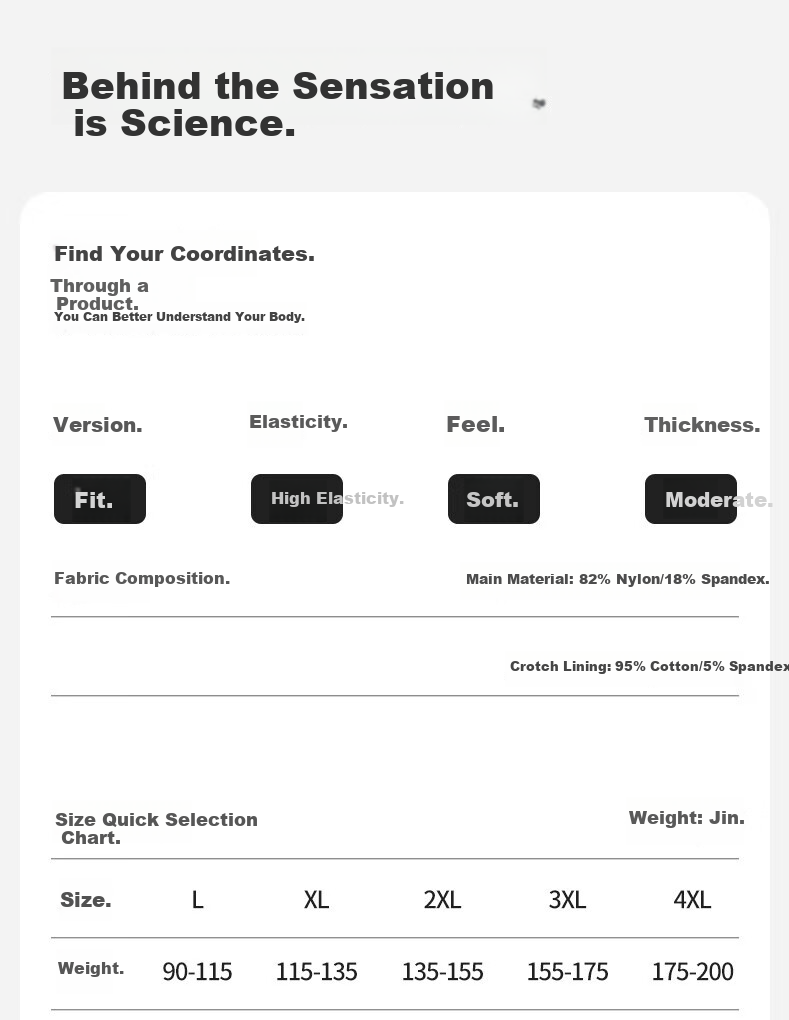Click the 'Behind the Sensation is Science' heading
The image size is (789, 1020).
click(278, 105)
